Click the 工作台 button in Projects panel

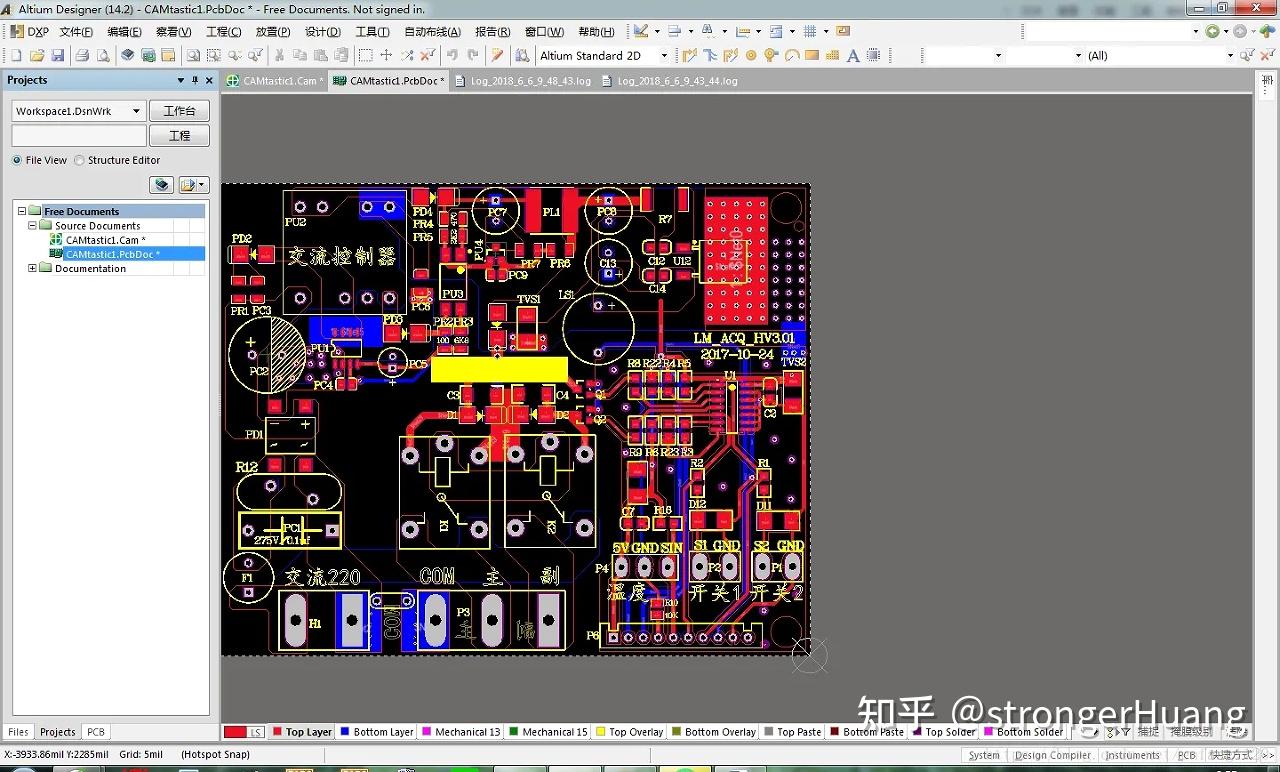pyautogui.click(x=179, y=110)
